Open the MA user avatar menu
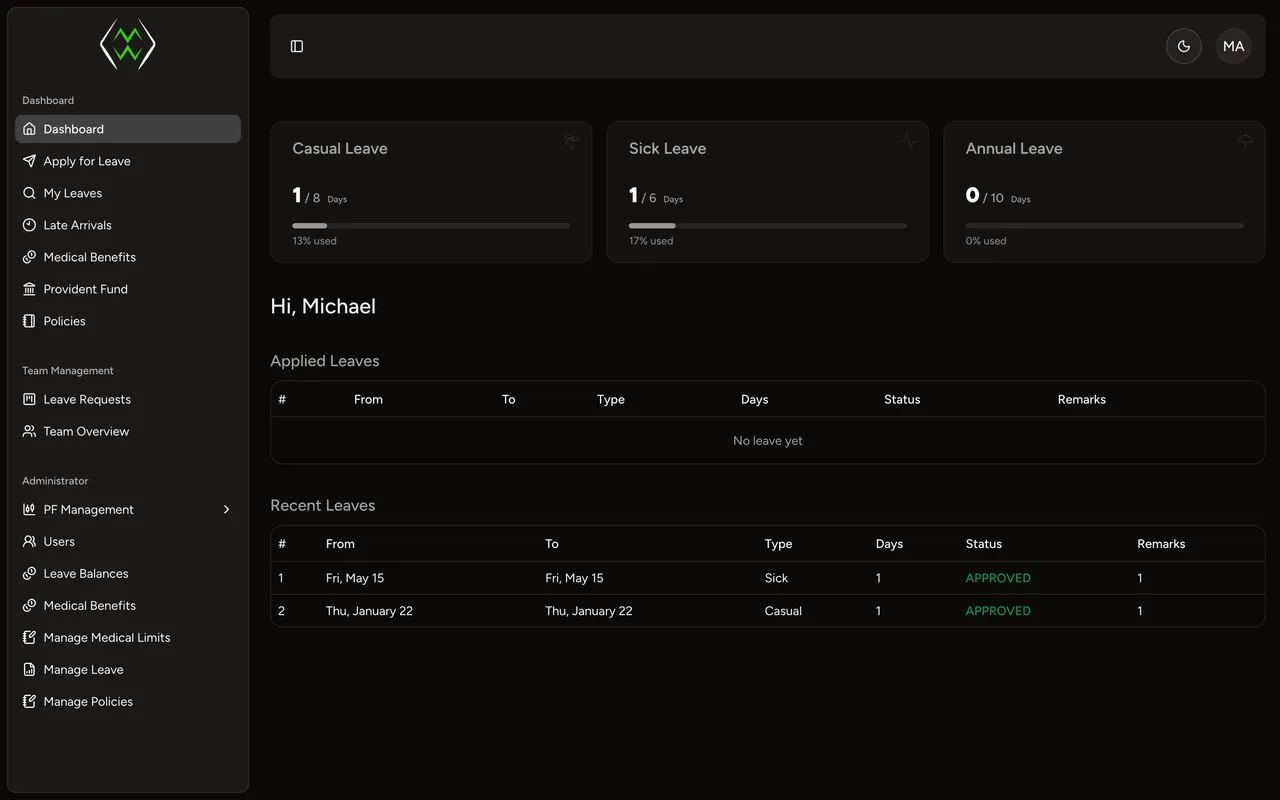This screenshot has width=1280, height=800. coord(1234,46)
